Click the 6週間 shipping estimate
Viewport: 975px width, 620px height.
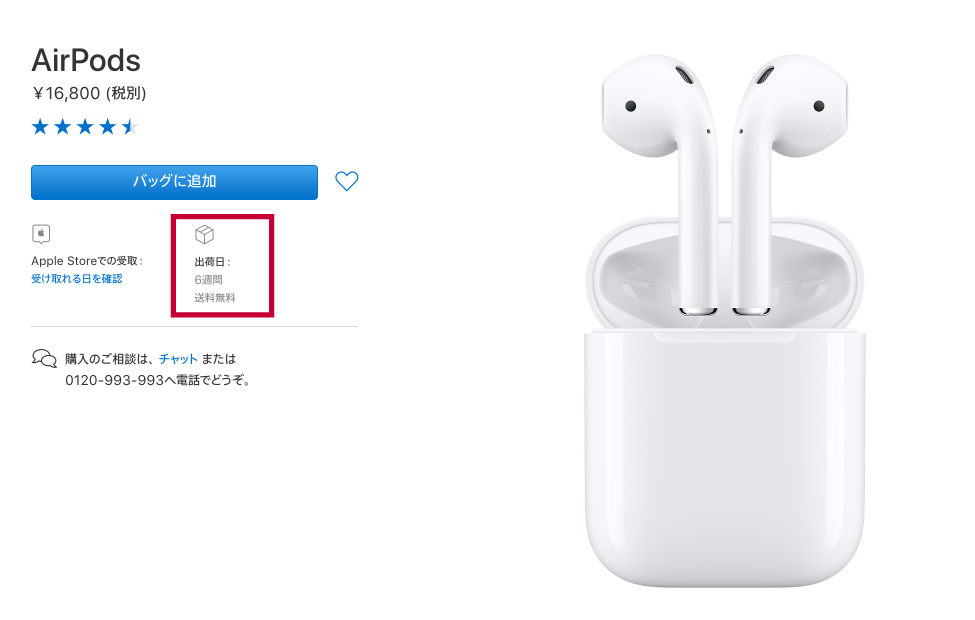208,280
